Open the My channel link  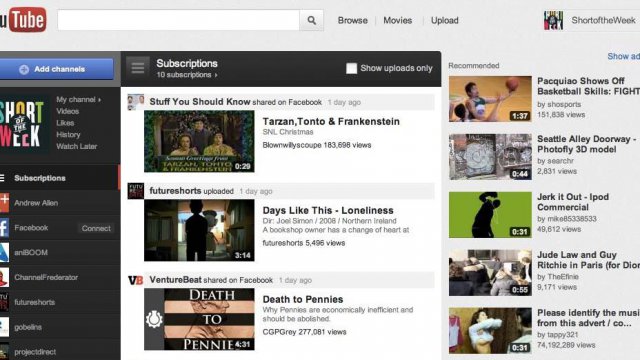pyautogui.click(x=79, y=100)
